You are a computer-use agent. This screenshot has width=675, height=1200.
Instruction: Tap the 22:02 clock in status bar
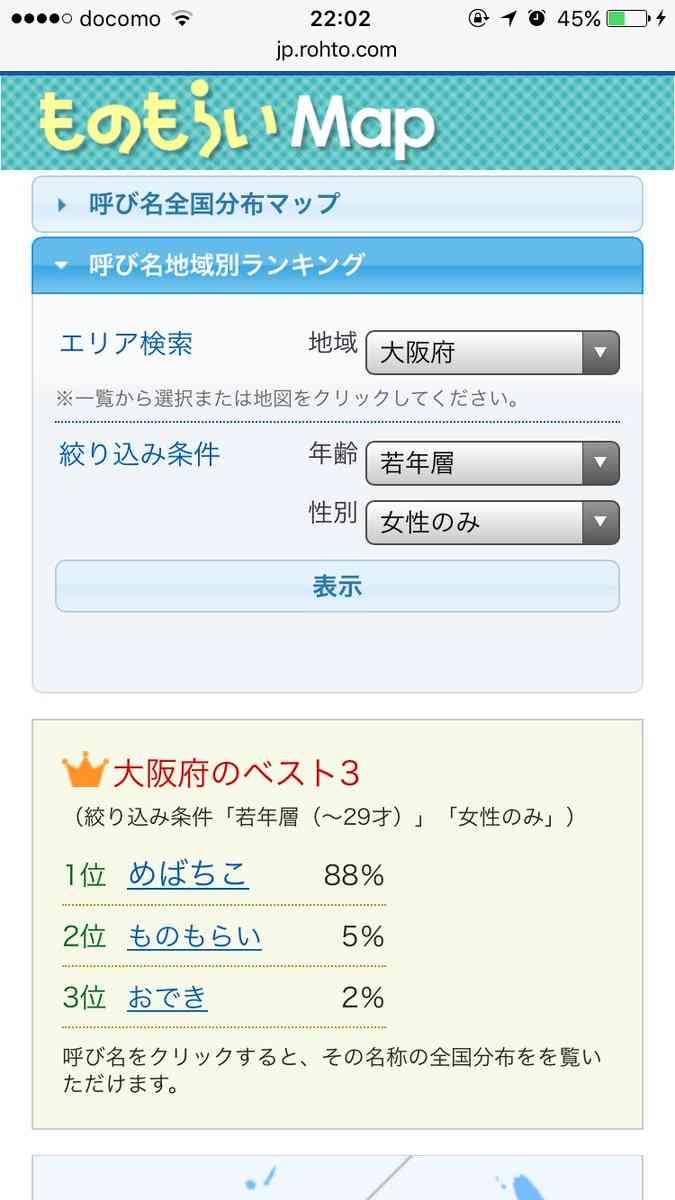point(339,19)
